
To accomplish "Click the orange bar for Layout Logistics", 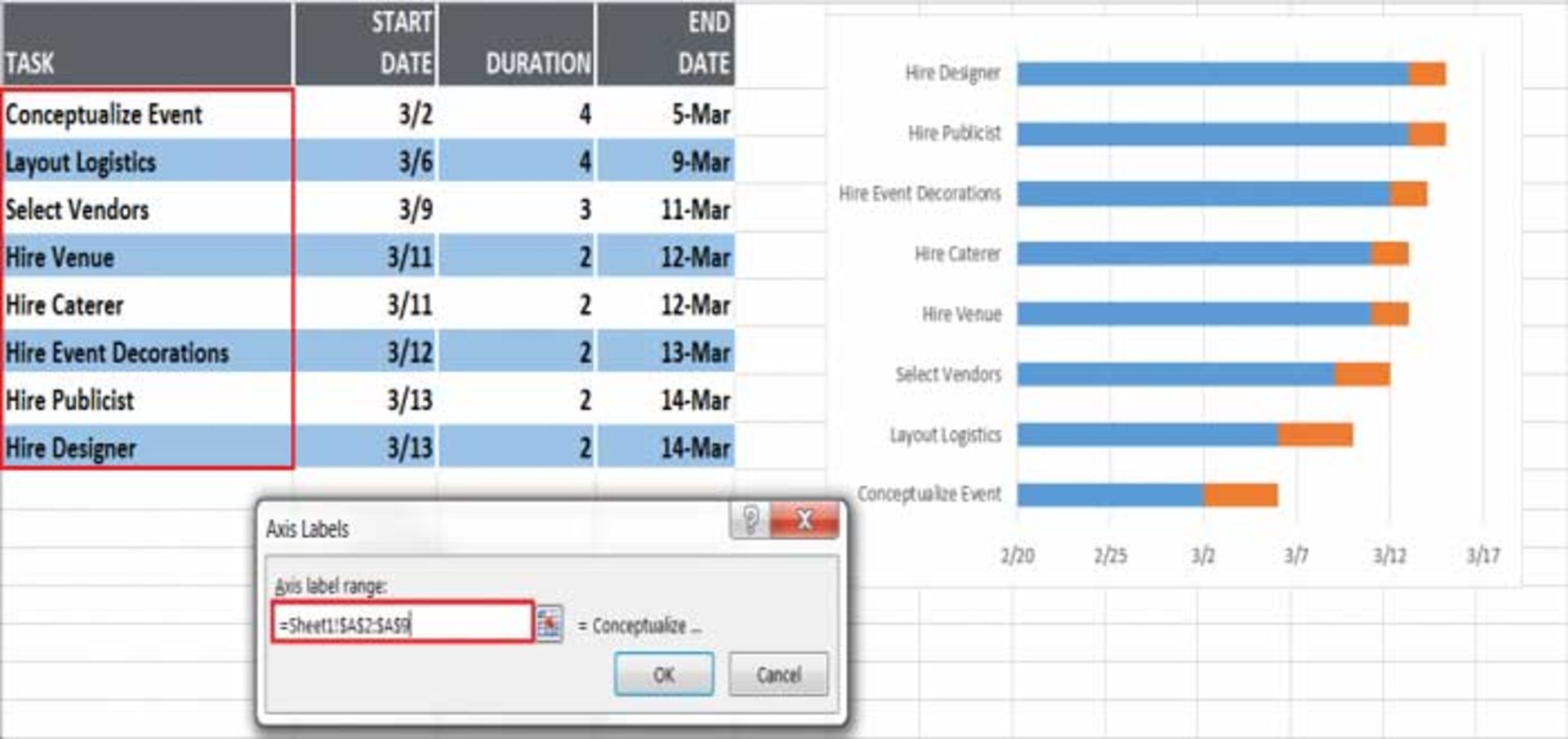I will (1315, 434).
